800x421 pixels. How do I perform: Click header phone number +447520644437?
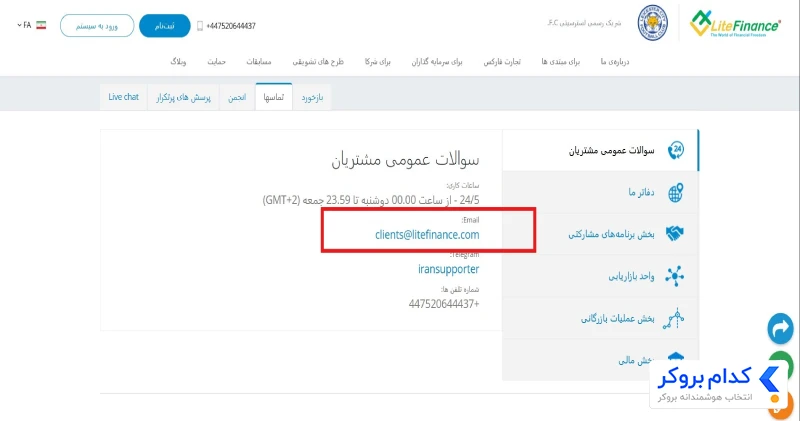pyautogui.click(x=231, y=26)
